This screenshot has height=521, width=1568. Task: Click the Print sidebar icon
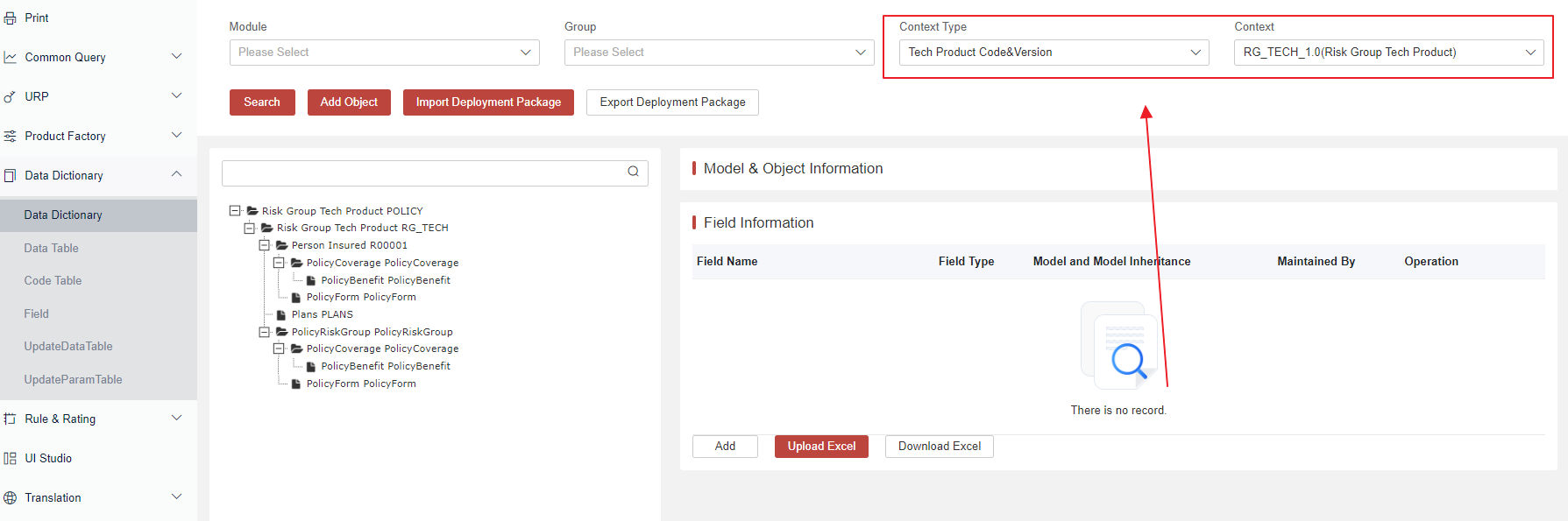(11, 18)
